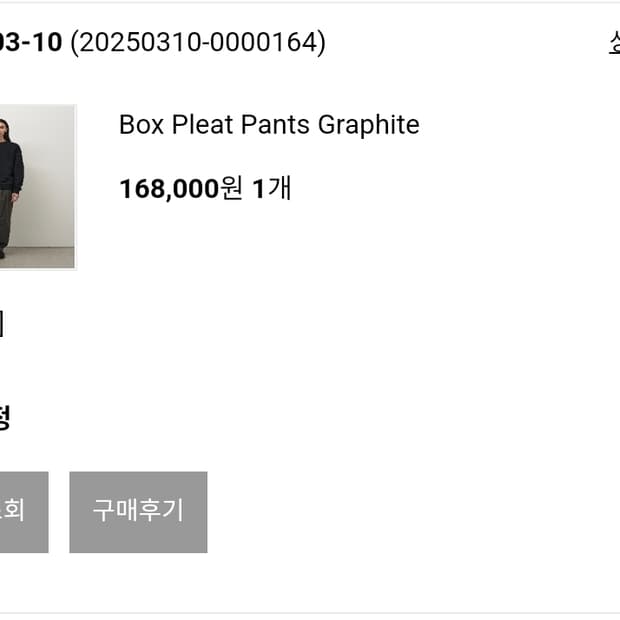Click the 1개 quantity text

pyautogui.click(x=272, y=188)
